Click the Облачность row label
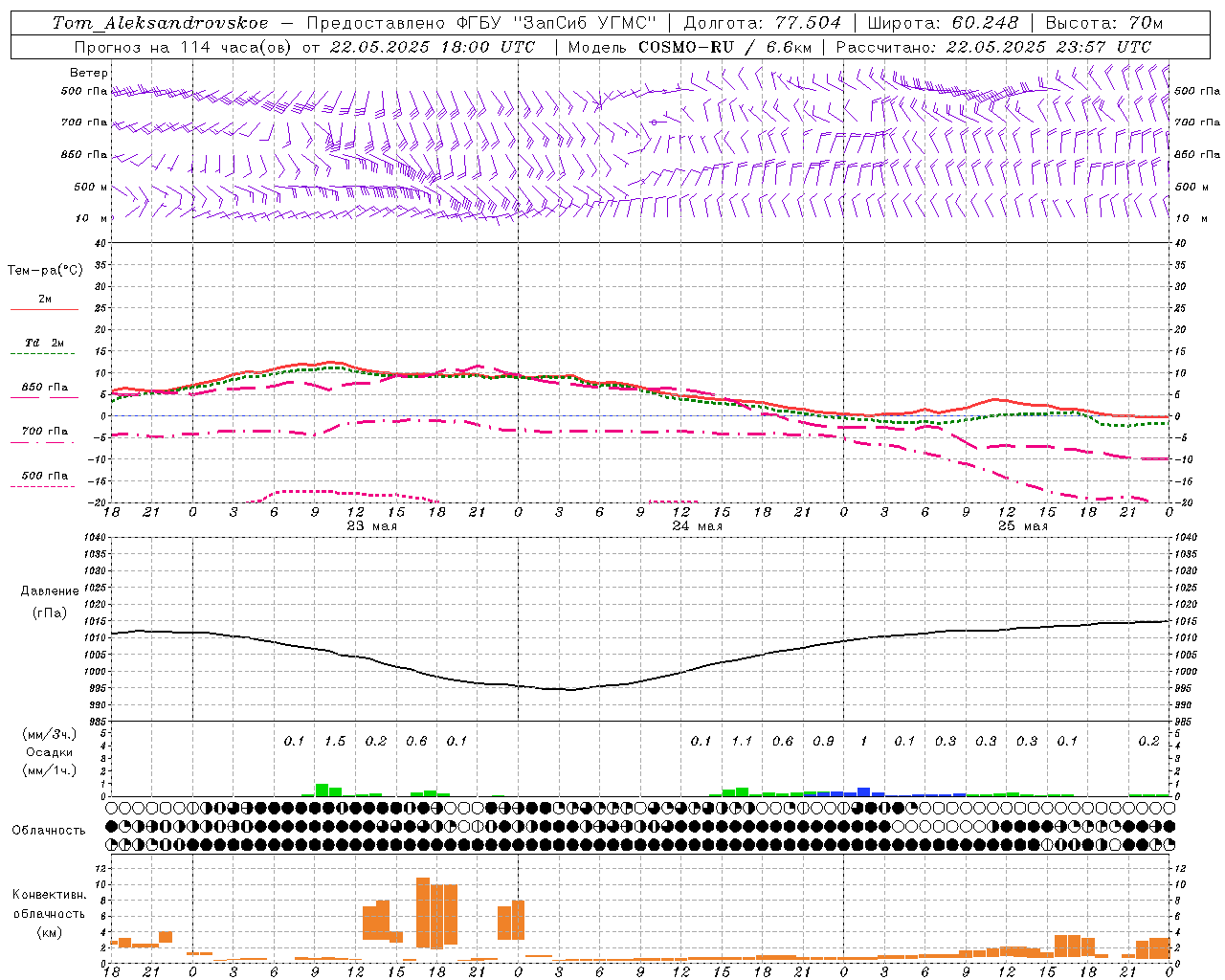Viewport: 1225px width, 980px height. pos(49,831)
